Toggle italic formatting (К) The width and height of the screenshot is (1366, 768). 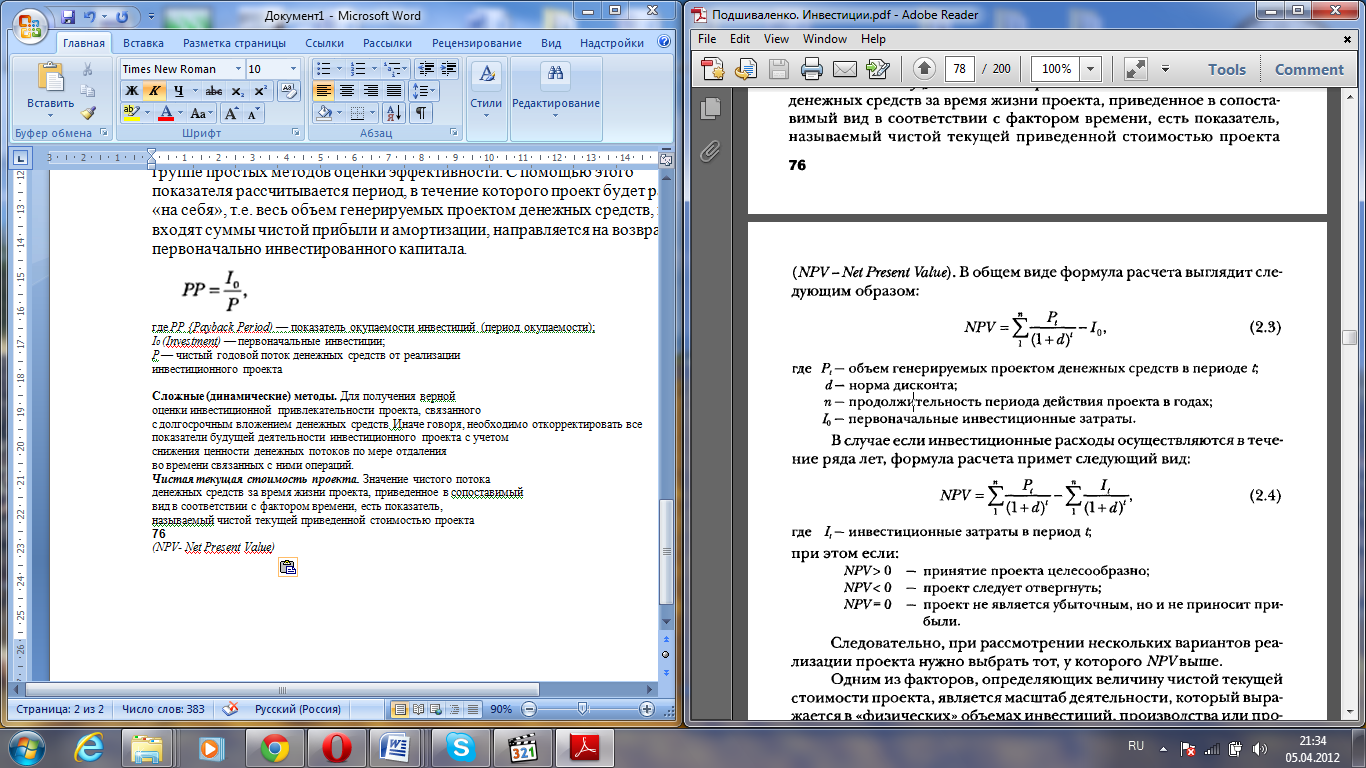154,91
